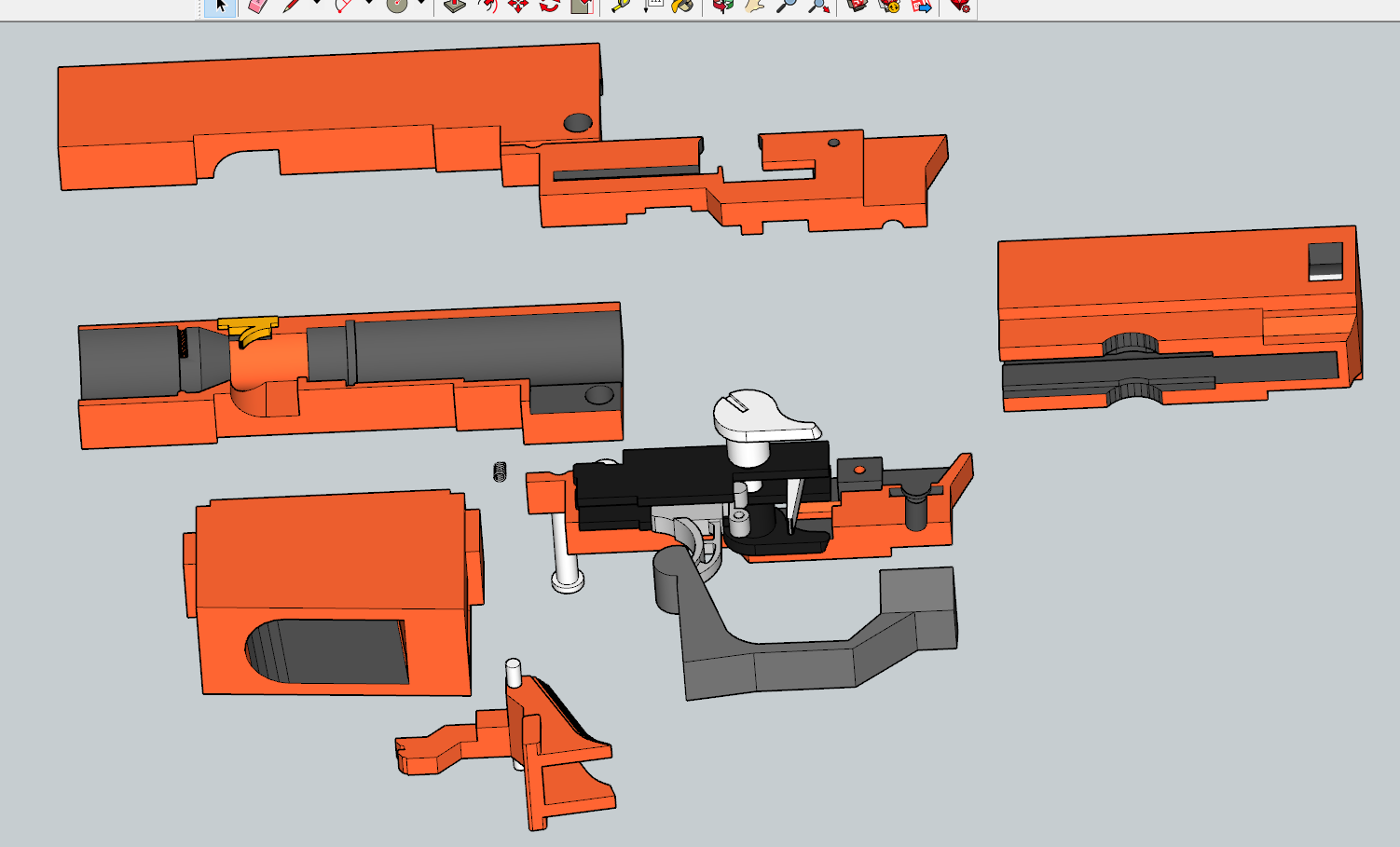1400x847 pixels.
Task: Open the Extension Manager ruby icon
Action: (960, 6)
